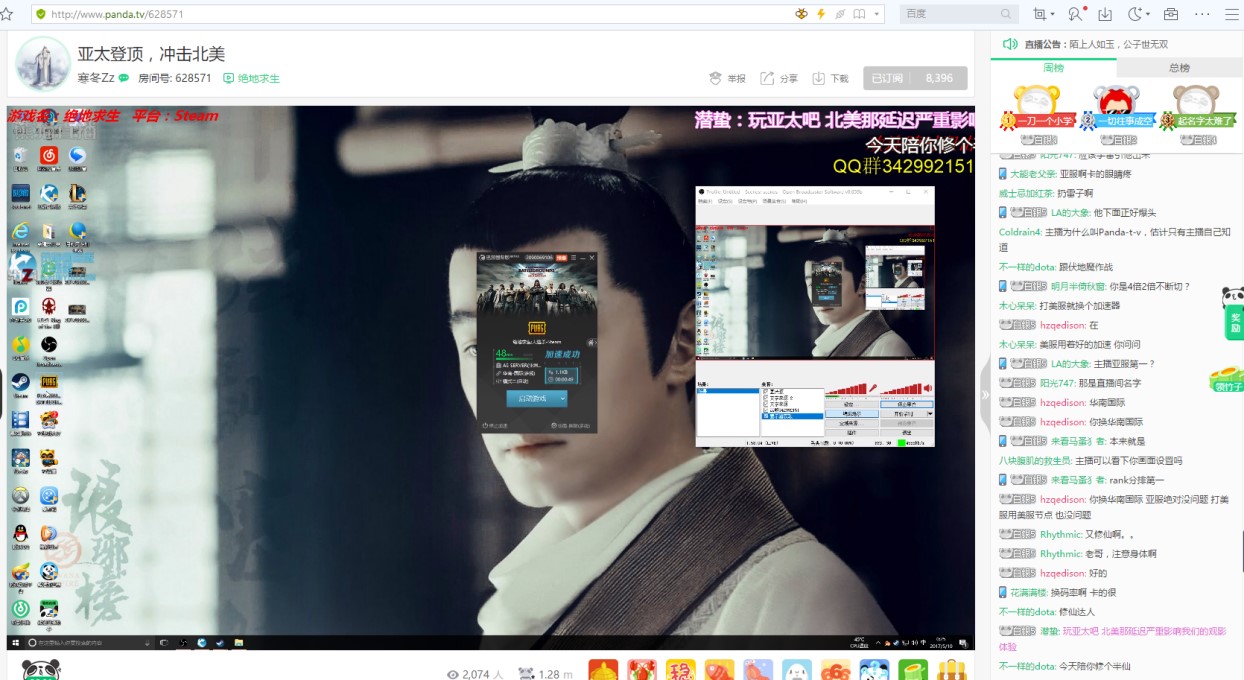Viewport: 1244px width, 680px height.
Task: Click username 花满满楼 in chat
Action: pyautogui.click(x=1029, y=593)
